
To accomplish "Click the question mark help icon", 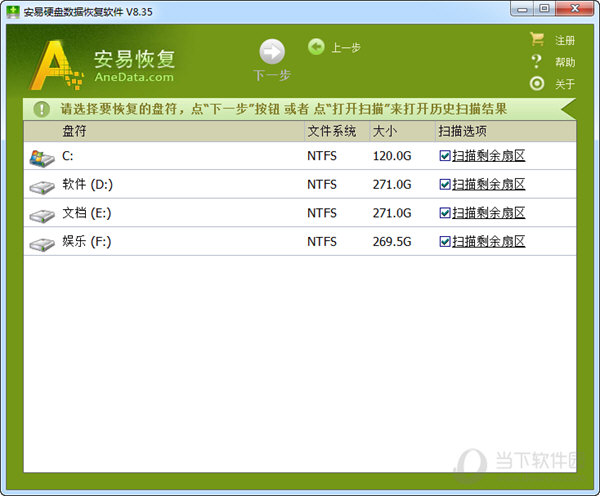I will [537, 61].
